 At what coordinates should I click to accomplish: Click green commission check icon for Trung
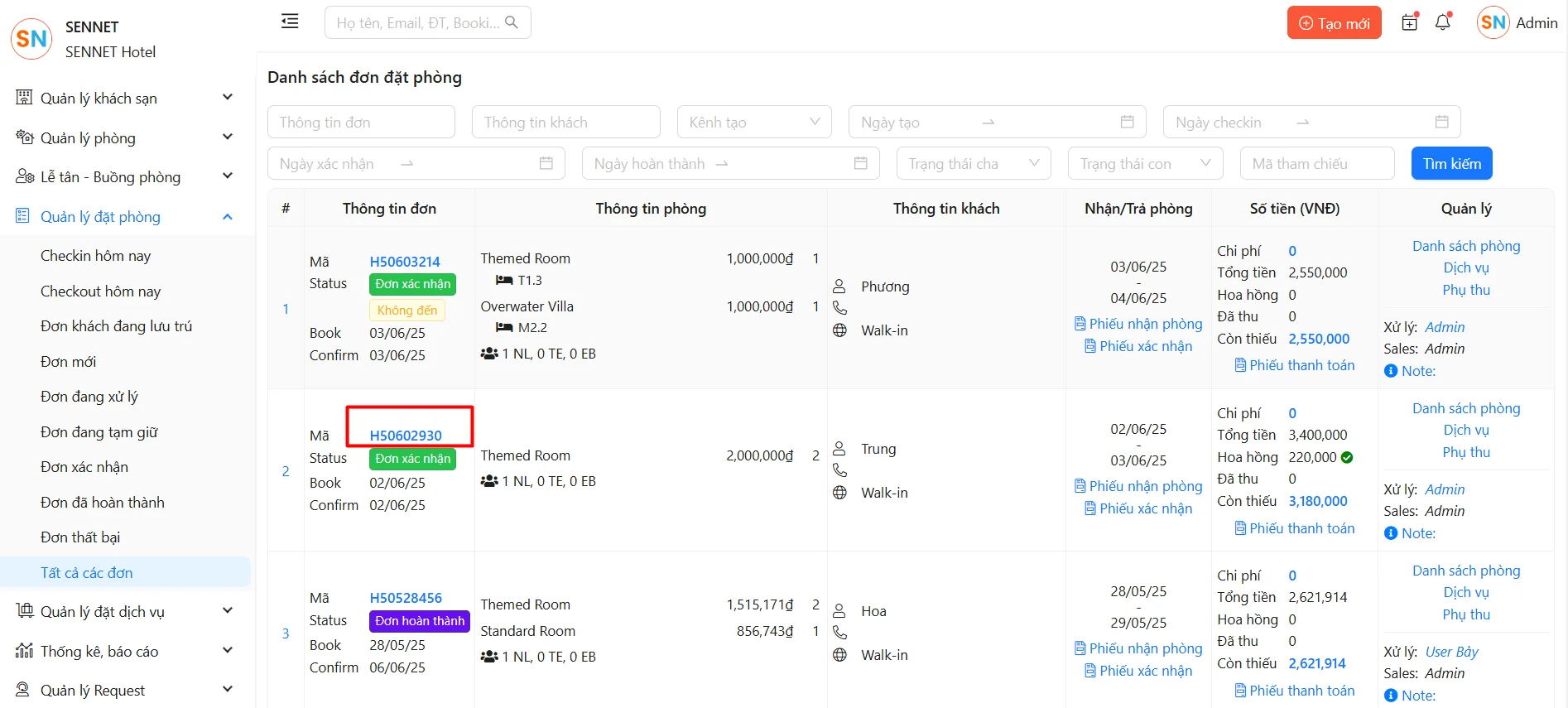1347,457
